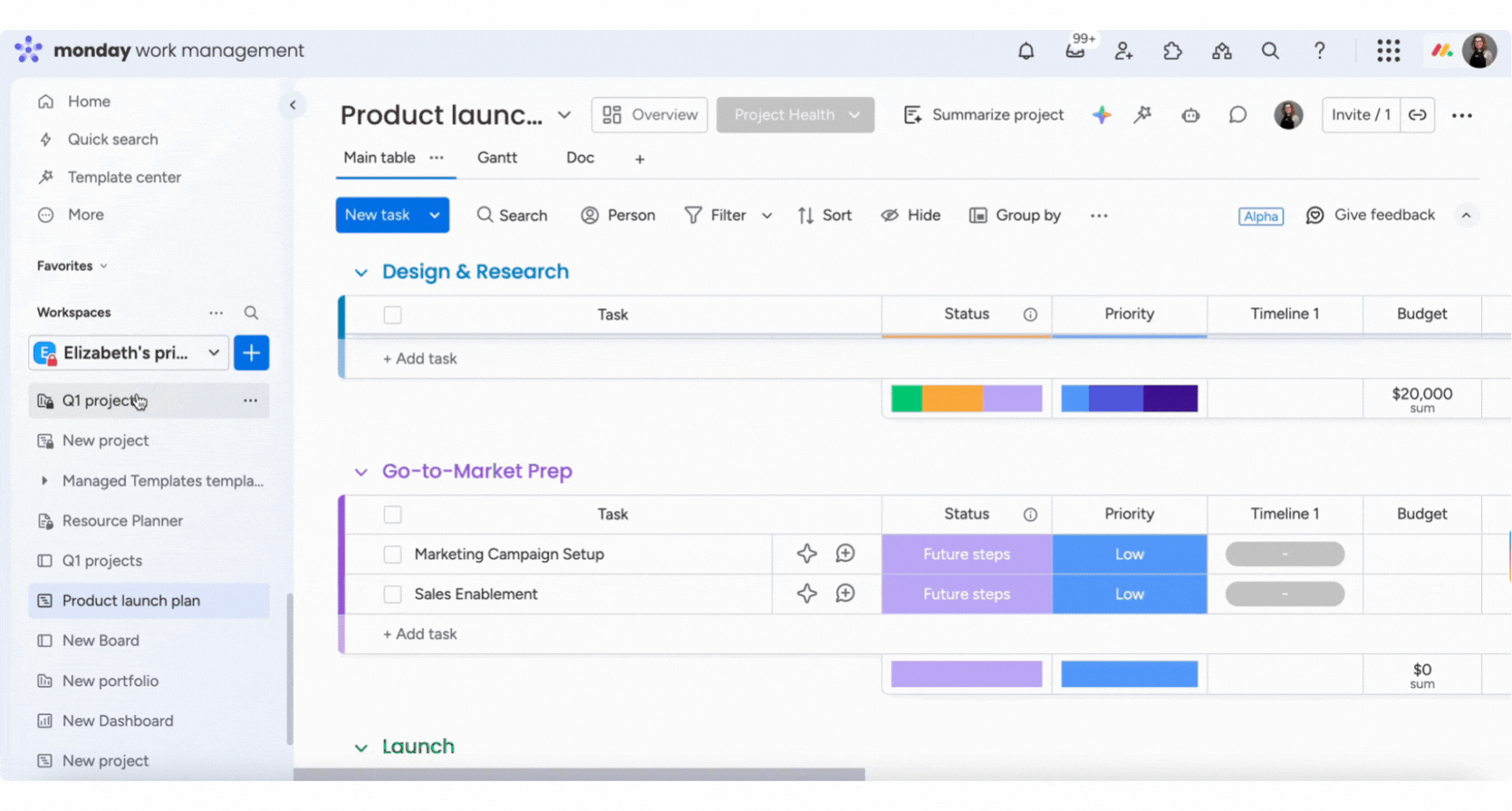This screenshot has height=811, width=1512.
Task: Collapse the Go-to-Market Prep group
Action: pos(360,472)
